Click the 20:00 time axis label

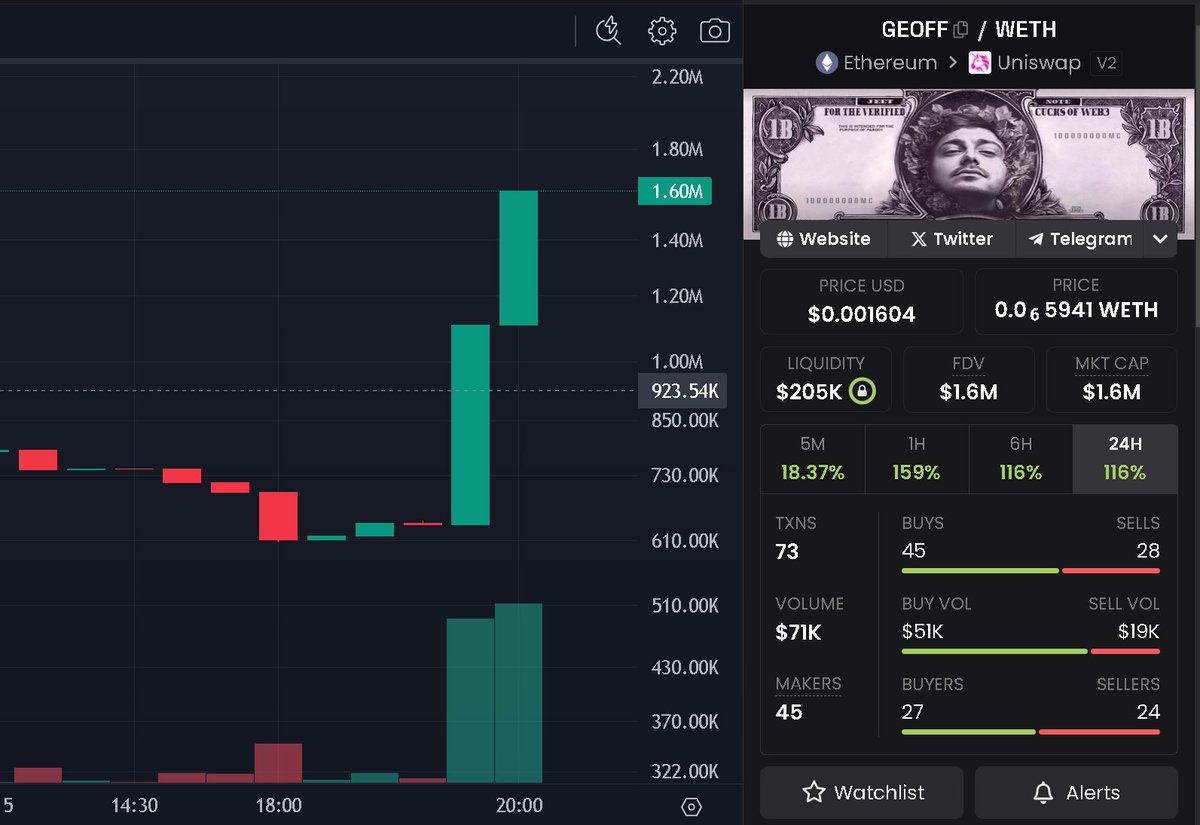520,805
